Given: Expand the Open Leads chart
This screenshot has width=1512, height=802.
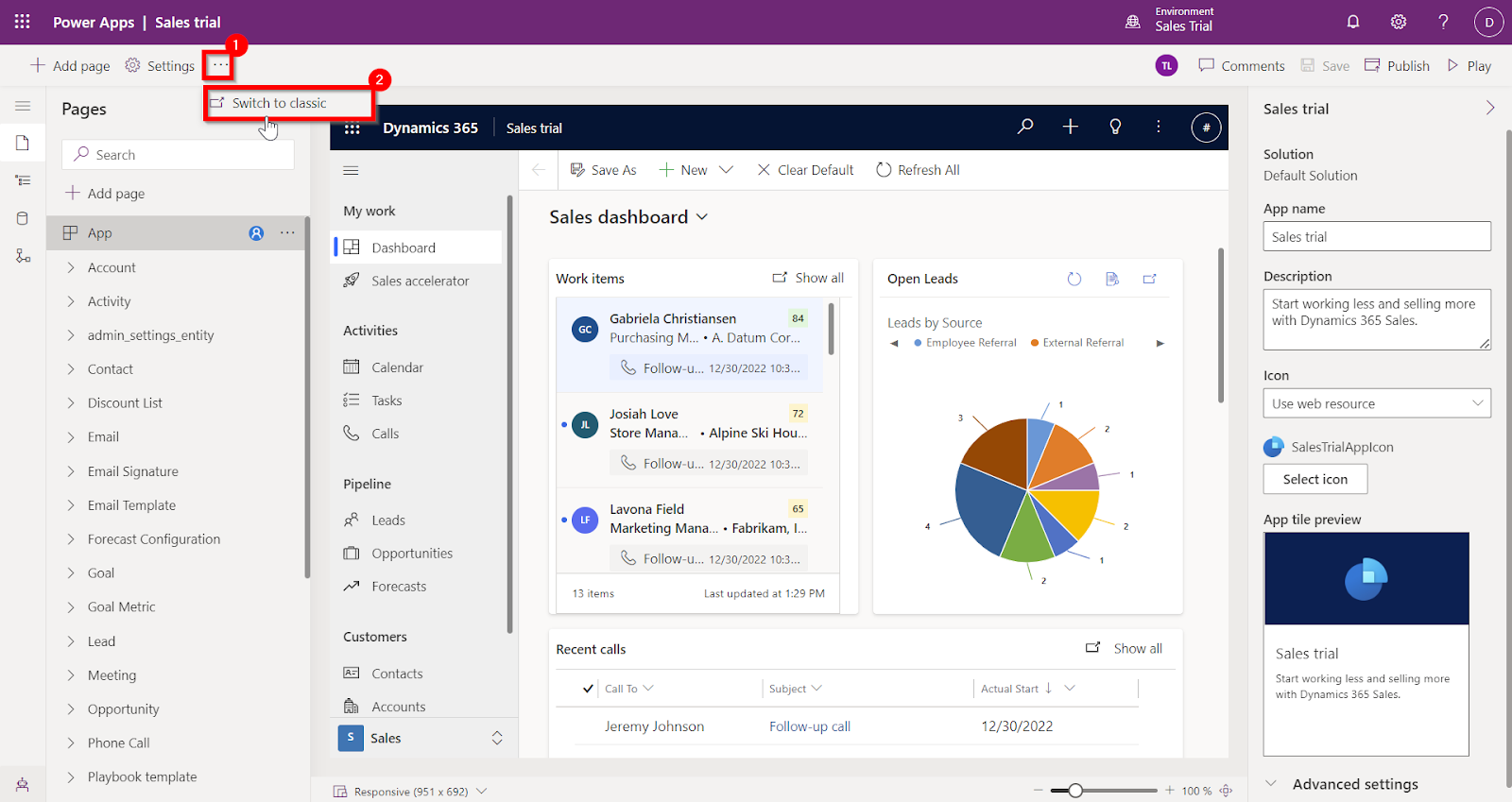Looking at the screenshot, I should 1150,279.
